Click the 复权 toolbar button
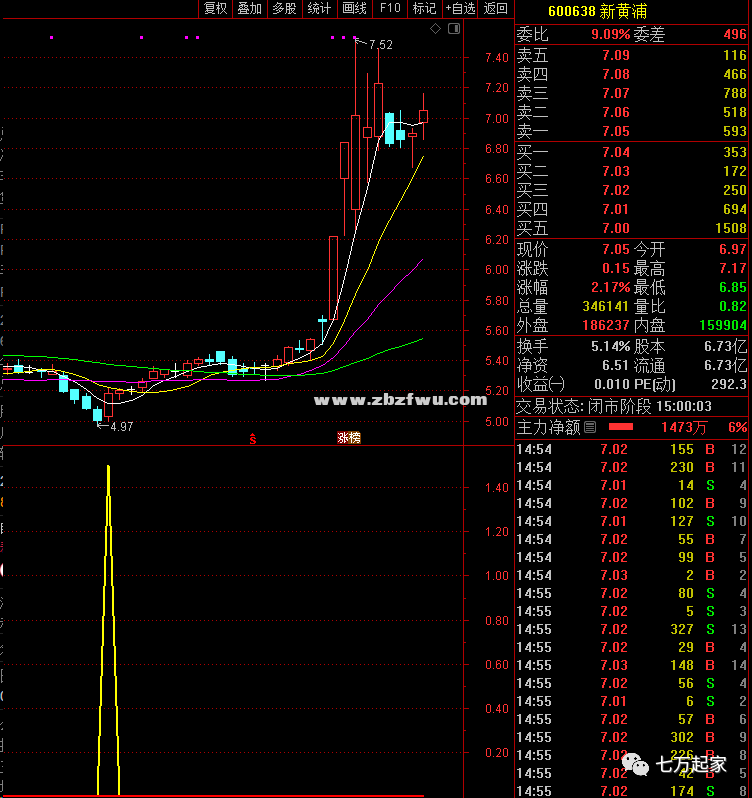Image resolution: width=752 pixels, height=798 pixels. (x=215, y=9)
